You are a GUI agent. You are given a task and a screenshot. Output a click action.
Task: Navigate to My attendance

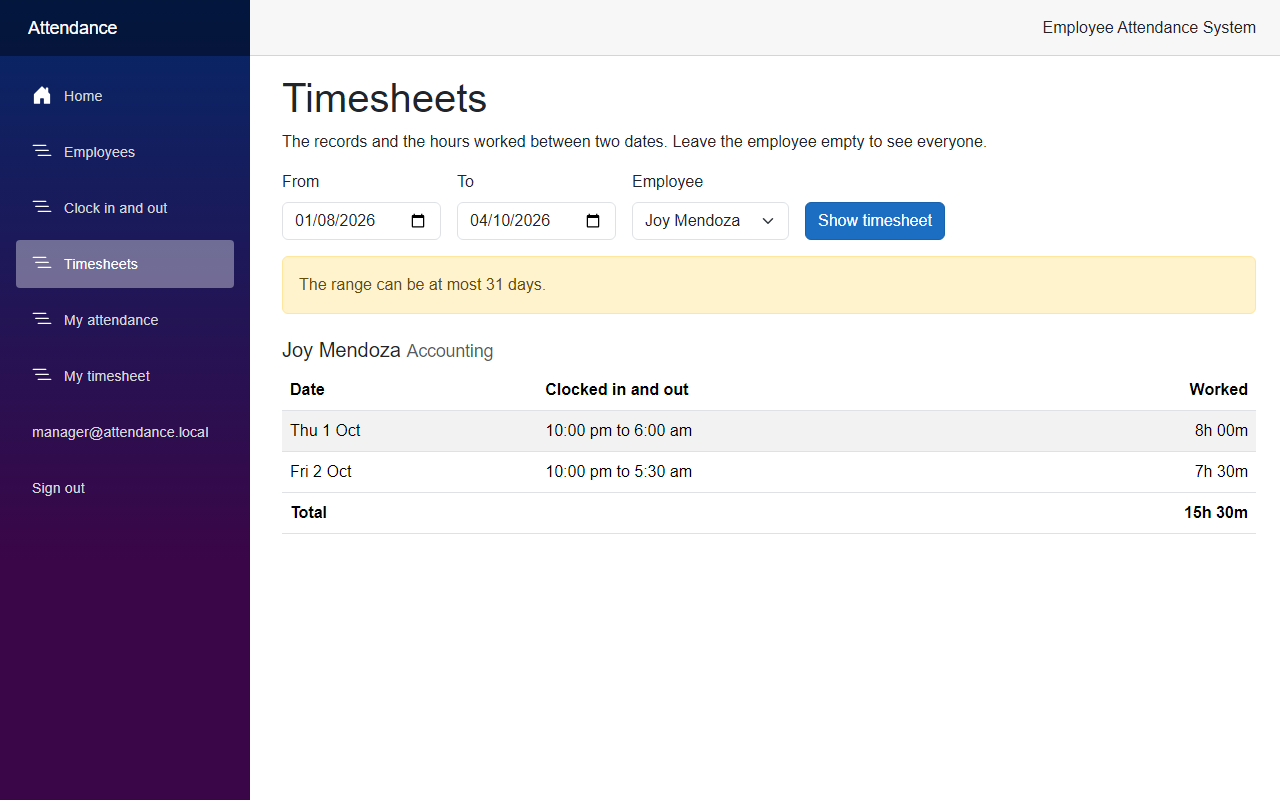coord(125,320)
